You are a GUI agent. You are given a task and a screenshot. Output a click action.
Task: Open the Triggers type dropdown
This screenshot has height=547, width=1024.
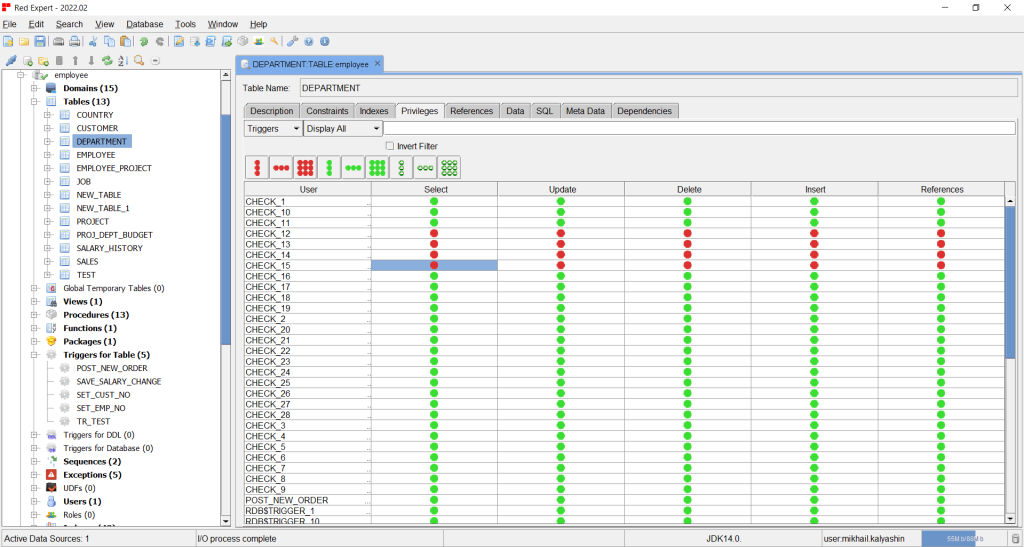coord(273,128)
